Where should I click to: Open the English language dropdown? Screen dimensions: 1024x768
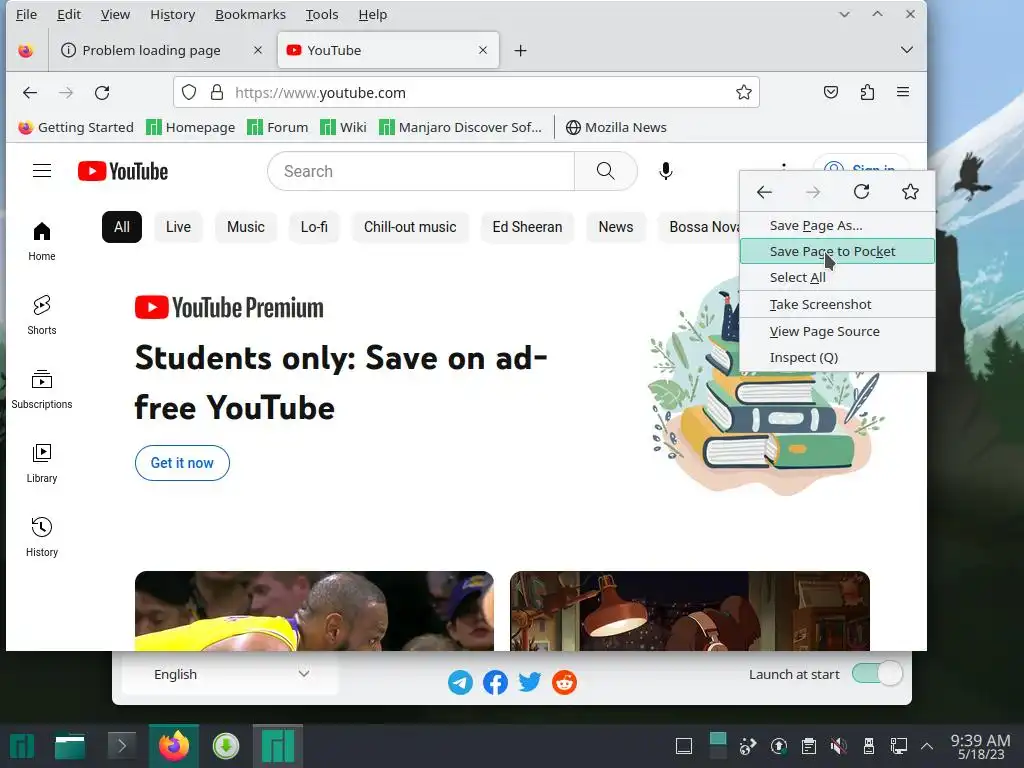click(230, 674)
